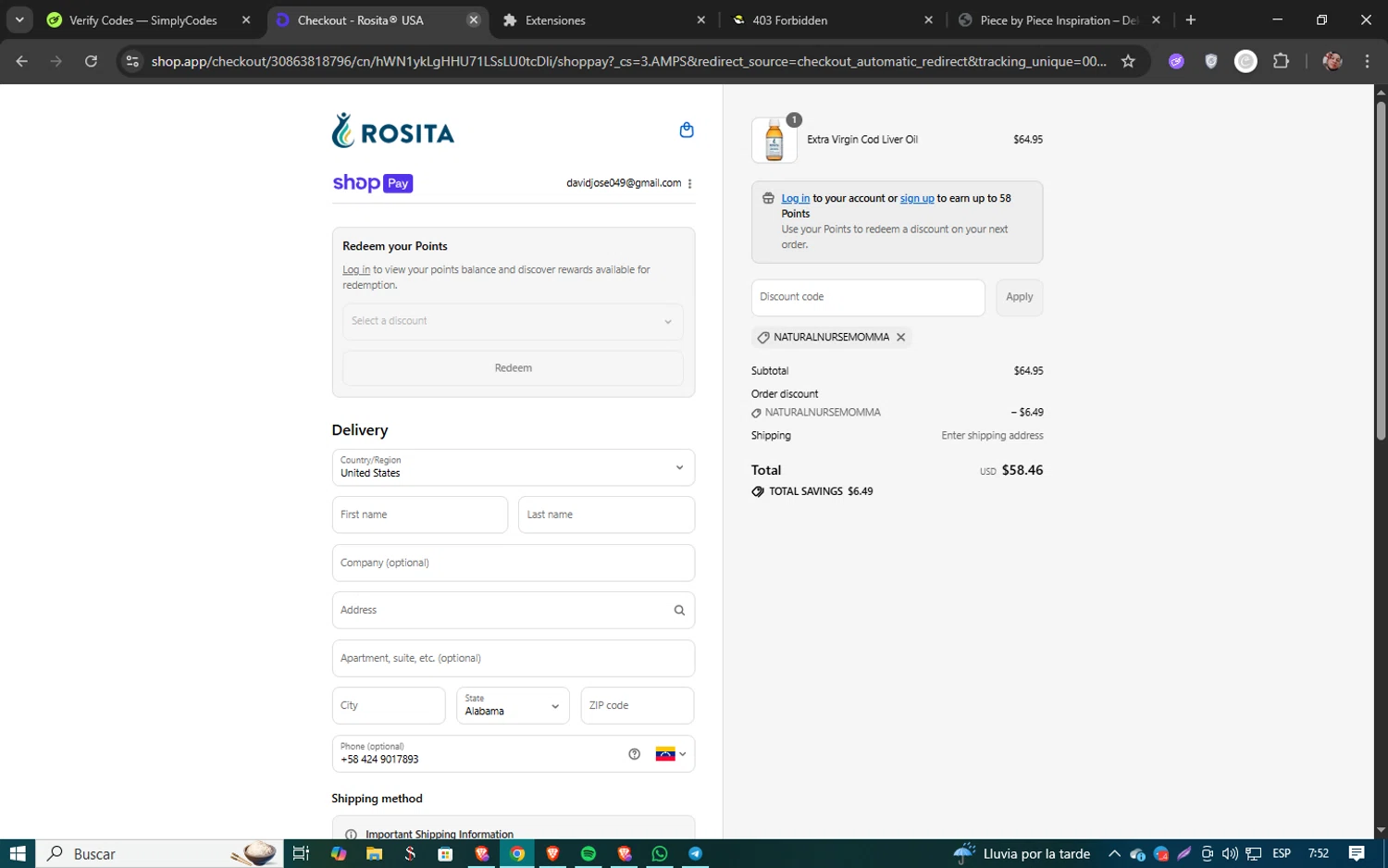
Task: Click the address search magnifier icon
Action: 679,610
